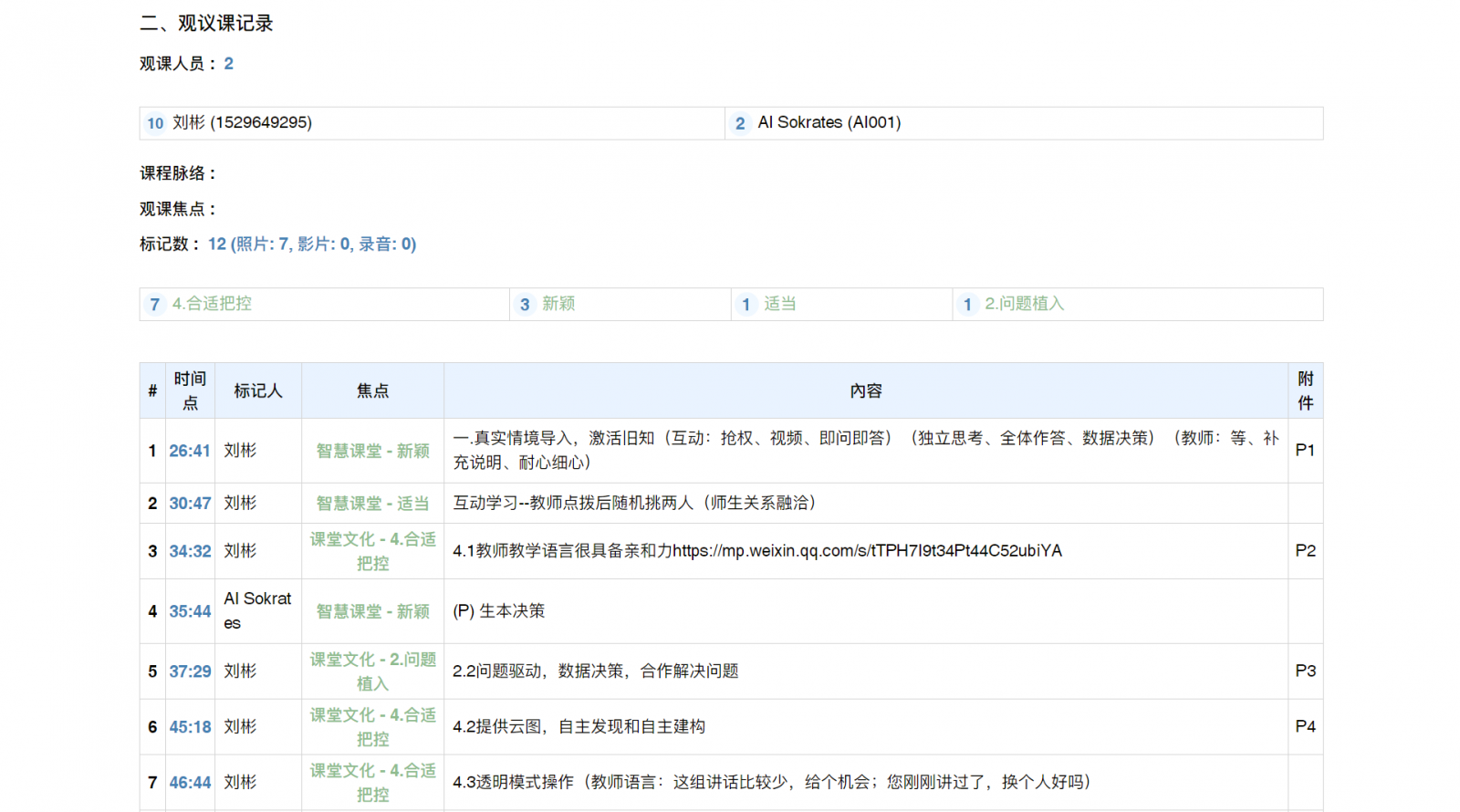The image size is (1460, 812).
Task: Click the 智慧课堂 - 适当 focus in row 2
Action: point(372,504)
